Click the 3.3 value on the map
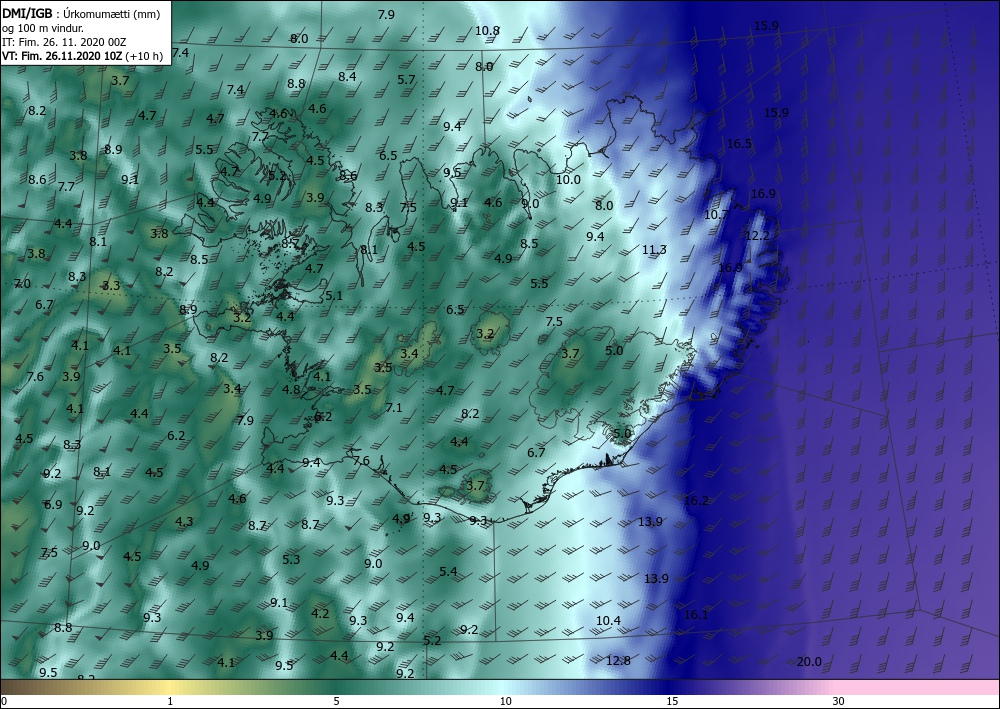1000x709 pixels. (111, 285)
